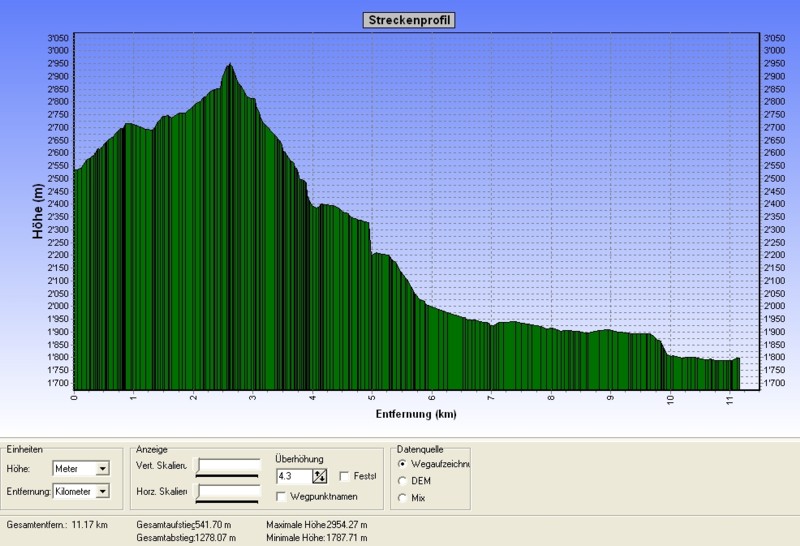This screenshot has height=546, width=800.
Task: Select DEM as data source
Action: [403, 481]
